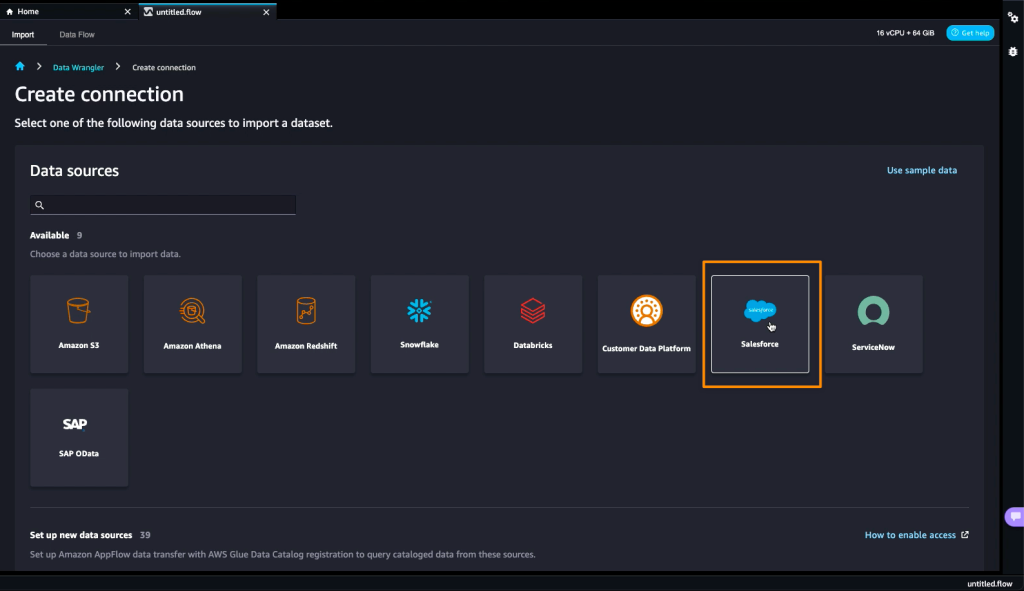Close the untitled.flow tab

coord(266,12)
